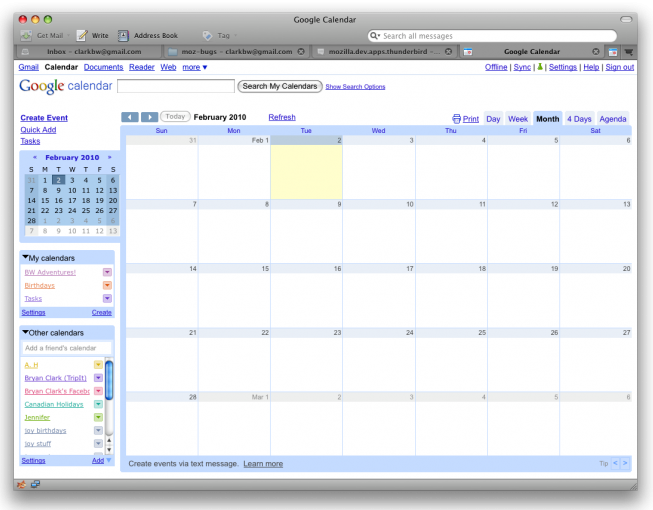Click the Other calendars list scrollbar thumb

[x=109, y=380]
